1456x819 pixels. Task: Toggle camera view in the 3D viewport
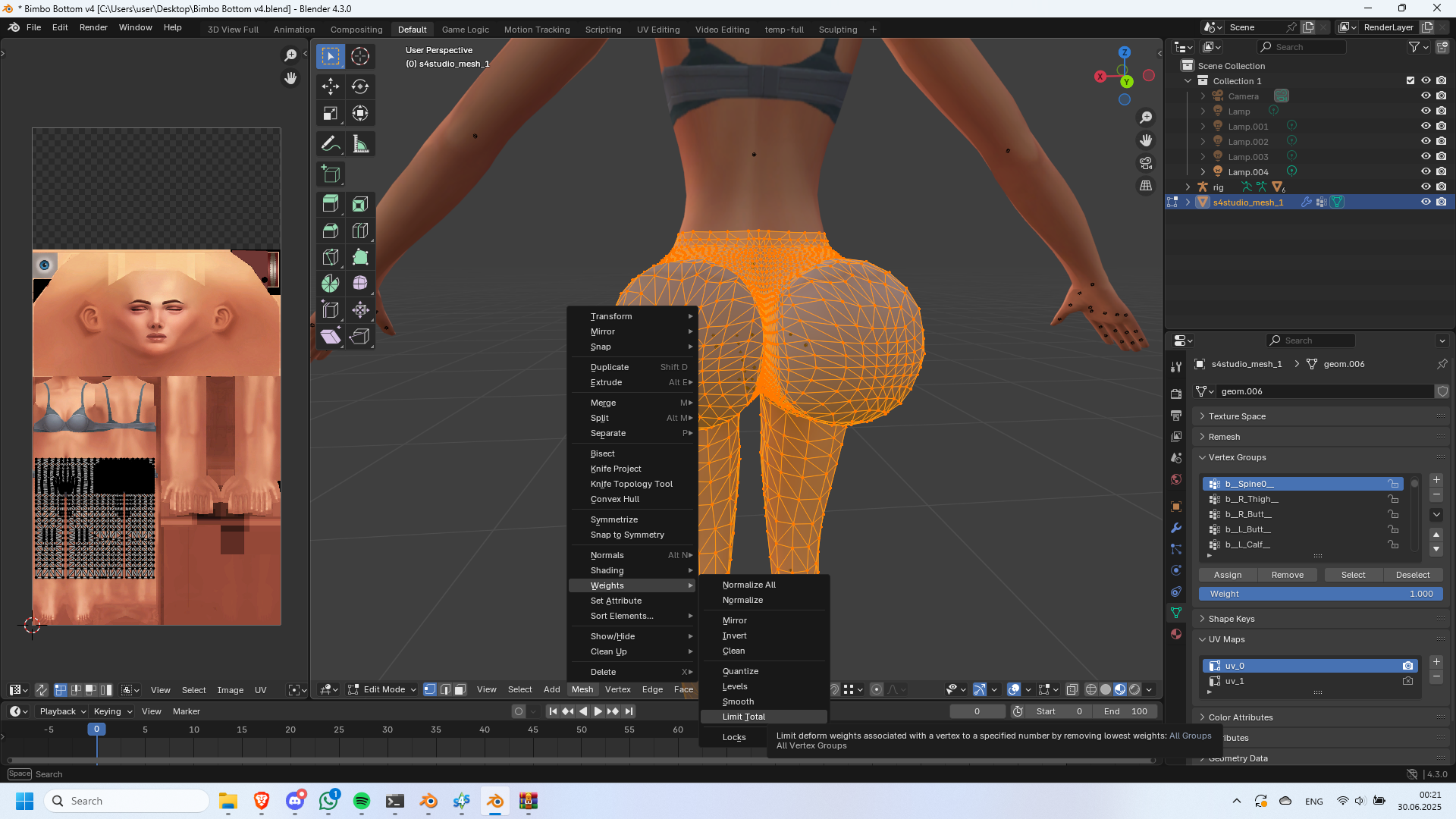click(1146, 163)
